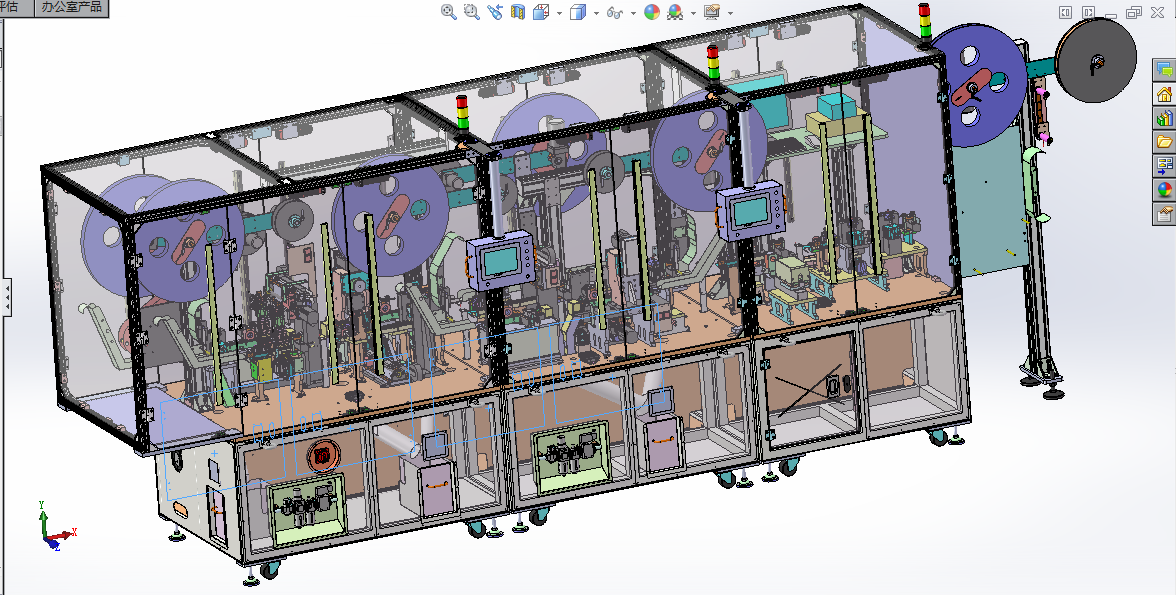
Task: Click the Previous View icon
Action: pos(494,12)
